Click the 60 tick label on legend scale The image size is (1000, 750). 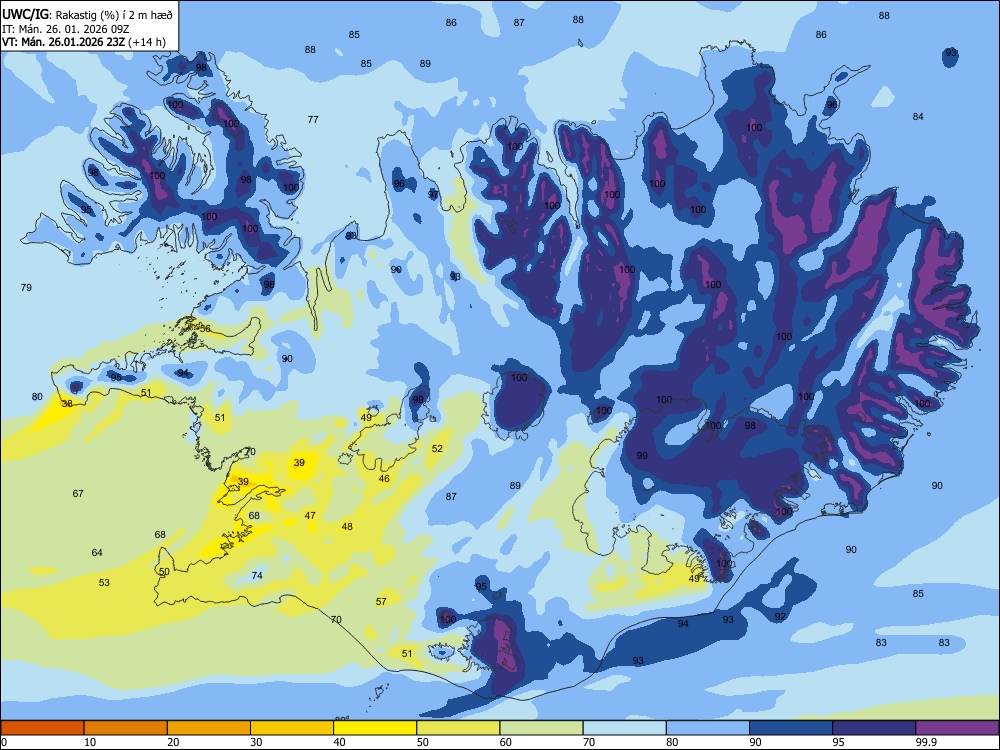pos(506,742)
